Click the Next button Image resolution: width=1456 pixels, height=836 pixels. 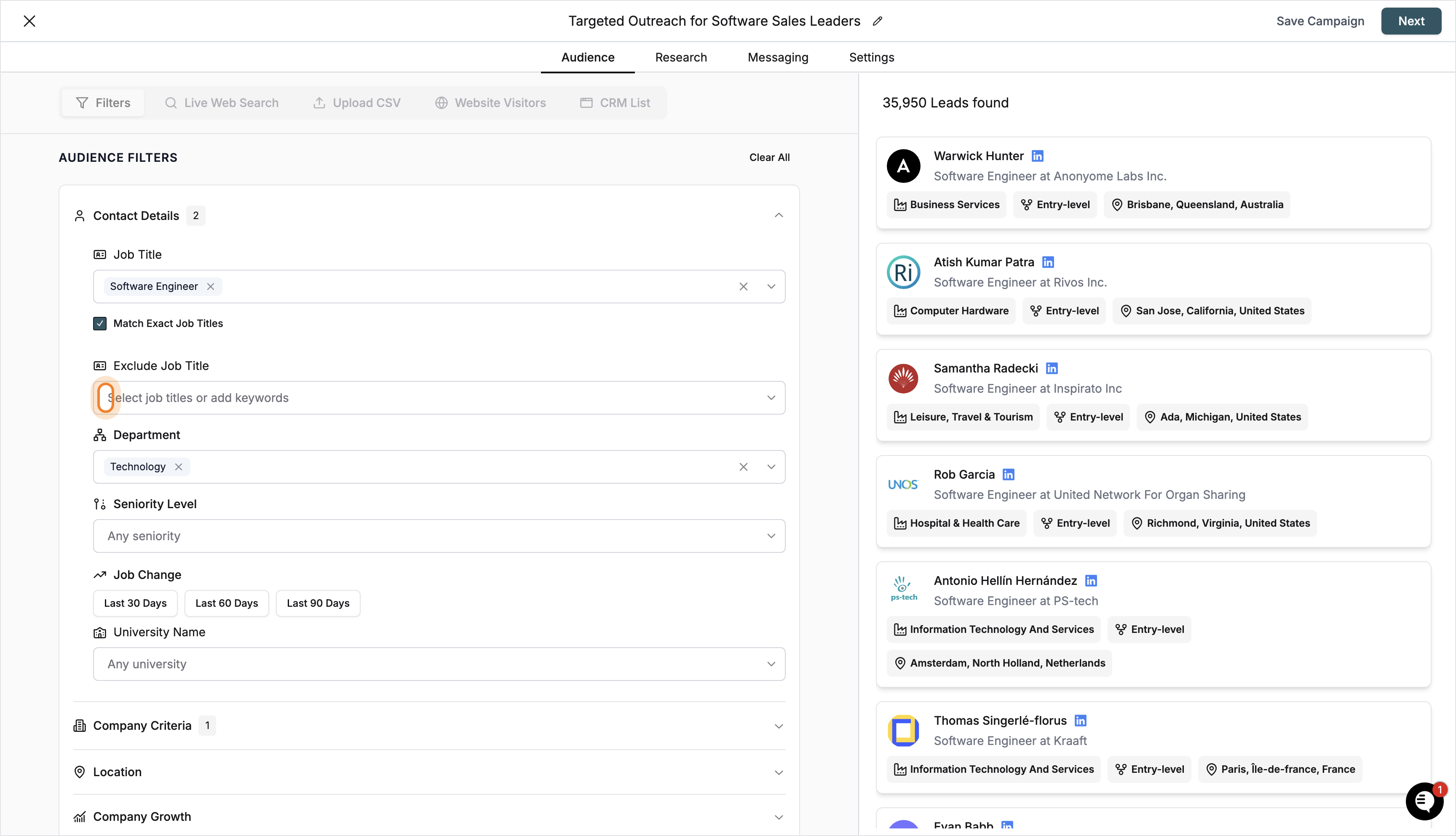coord(1410,21)
